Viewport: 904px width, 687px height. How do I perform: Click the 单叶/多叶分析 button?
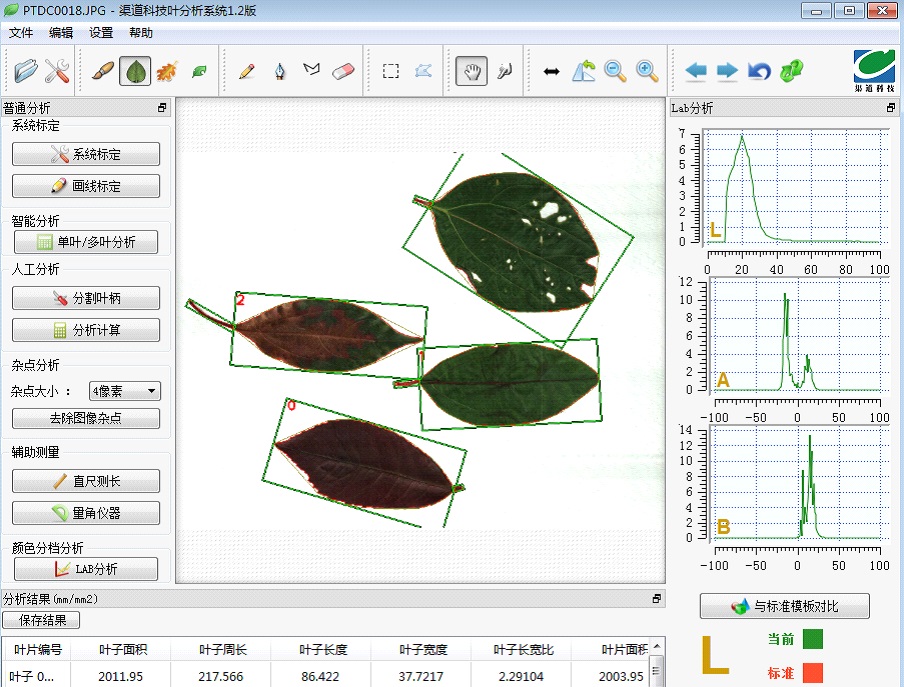click(85, 242)
